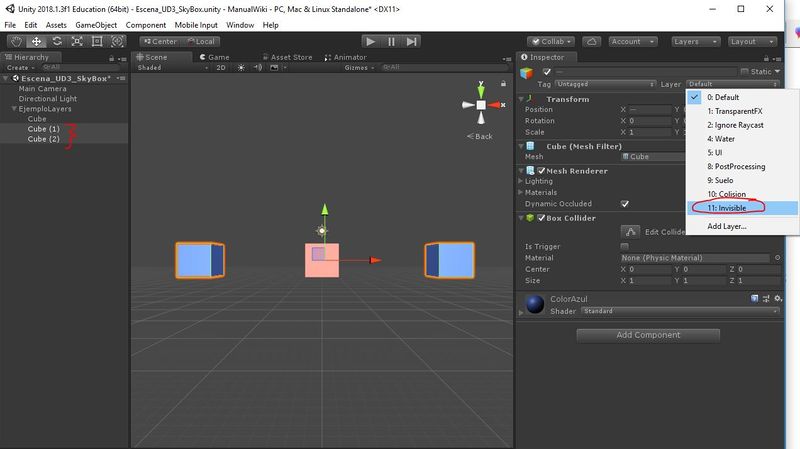Viewport: 800px width, 449px height.
Task: Expand the Lighting section
Action: tap(520, 181)
